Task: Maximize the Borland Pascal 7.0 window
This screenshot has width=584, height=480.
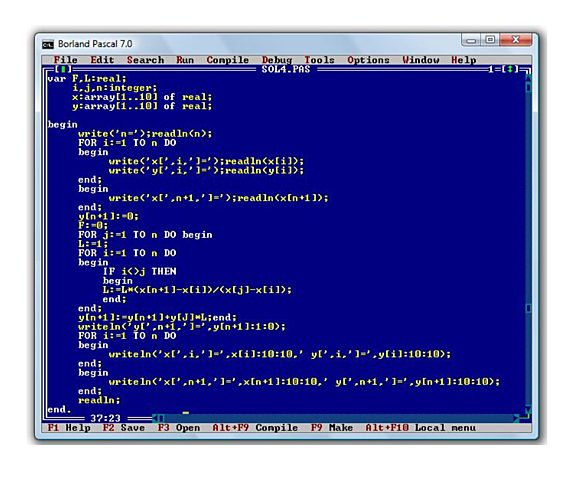Action: 490,40
